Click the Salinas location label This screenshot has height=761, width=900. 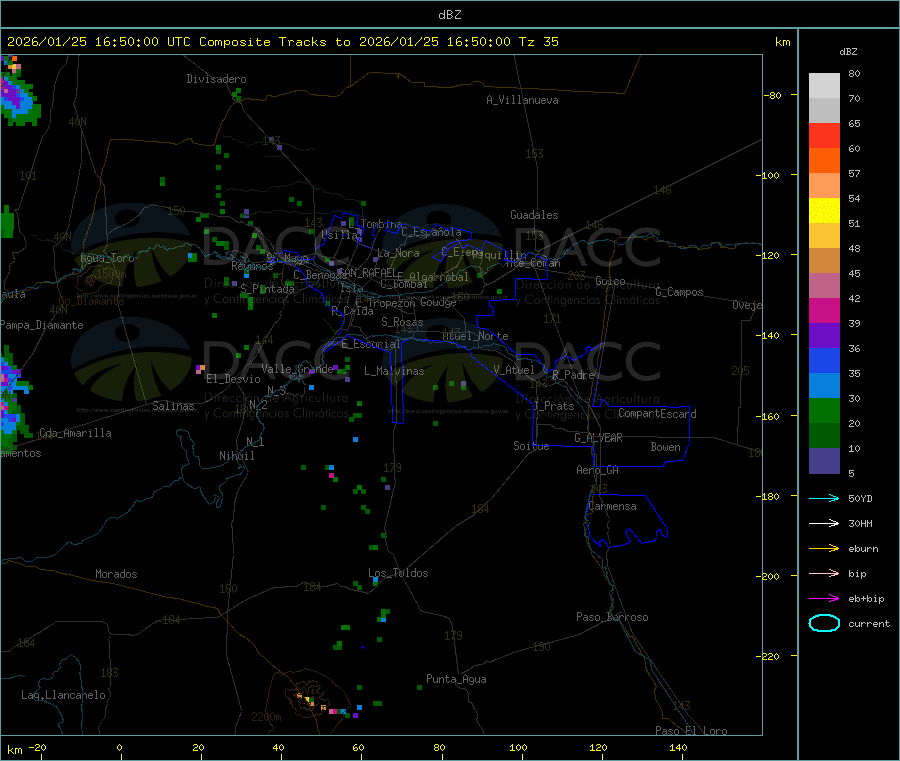pos(173,406)
